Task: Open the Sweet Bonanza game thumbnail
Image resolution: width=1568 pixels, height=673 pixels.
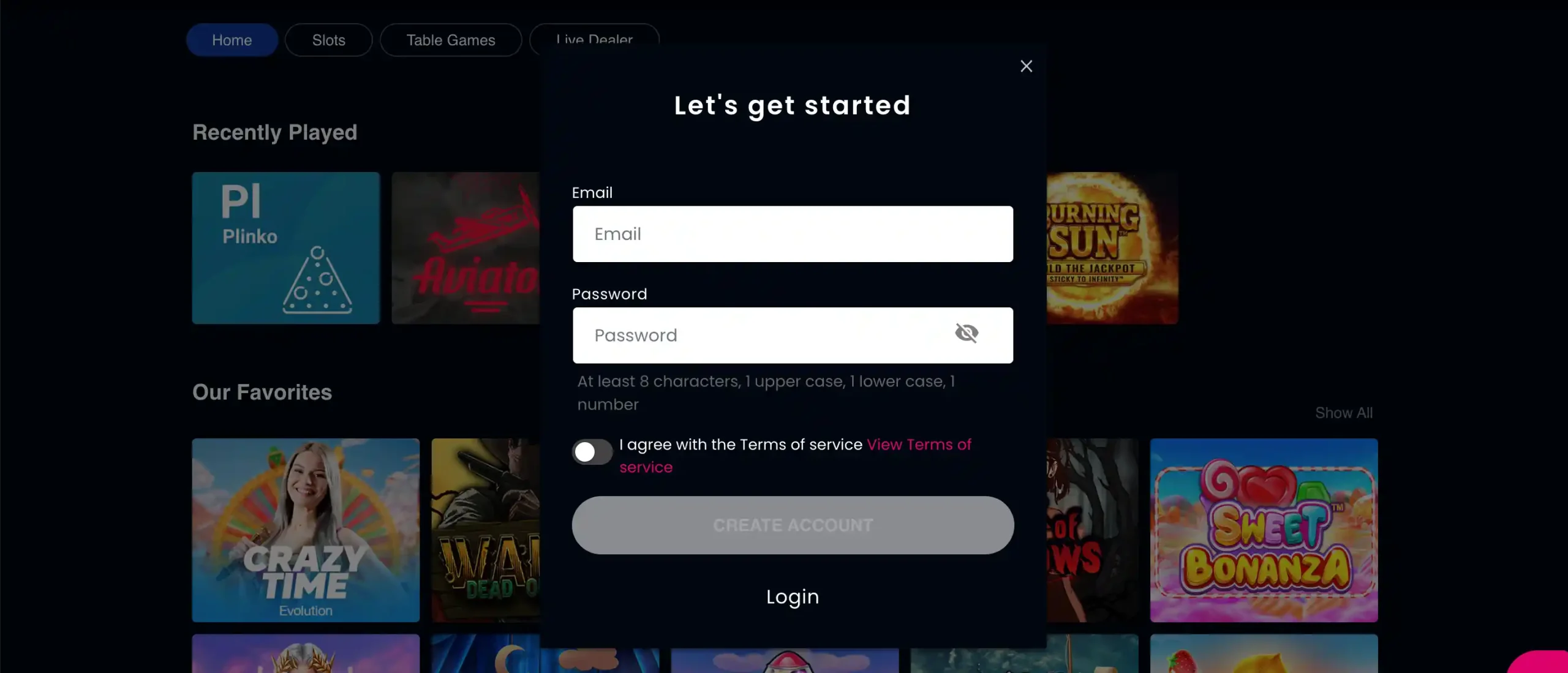Action: click(1264, 530)
